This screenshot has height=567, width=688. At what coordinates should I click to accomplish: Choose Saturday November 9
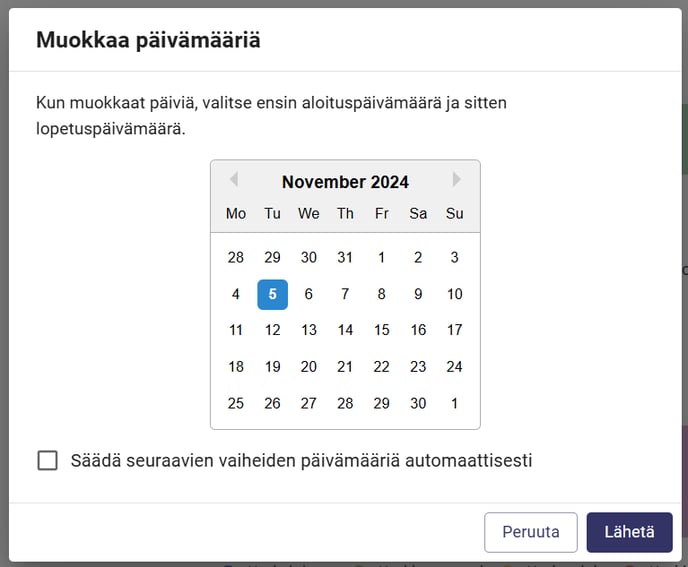pos(418,294)
